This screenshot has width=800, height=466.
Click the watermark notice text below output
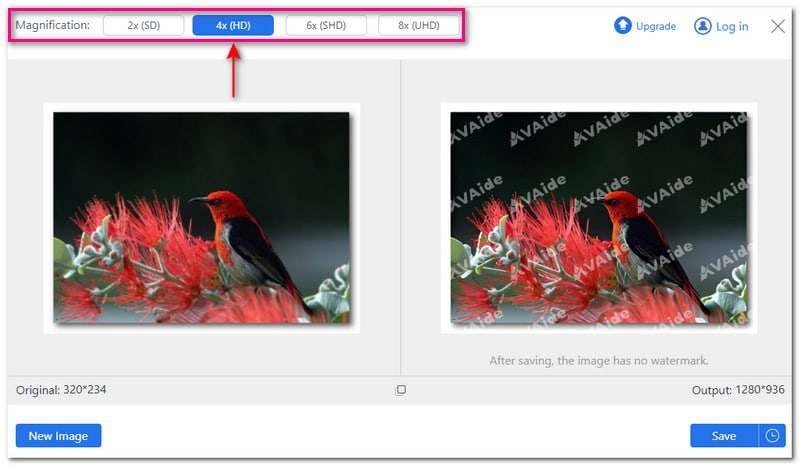pos(598,360)
